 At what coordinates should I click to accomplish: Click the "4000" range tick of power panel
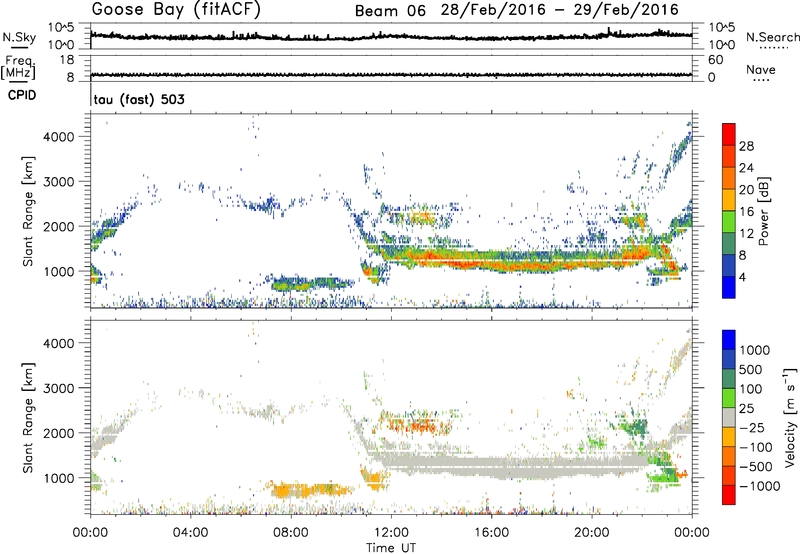[59, 137]
